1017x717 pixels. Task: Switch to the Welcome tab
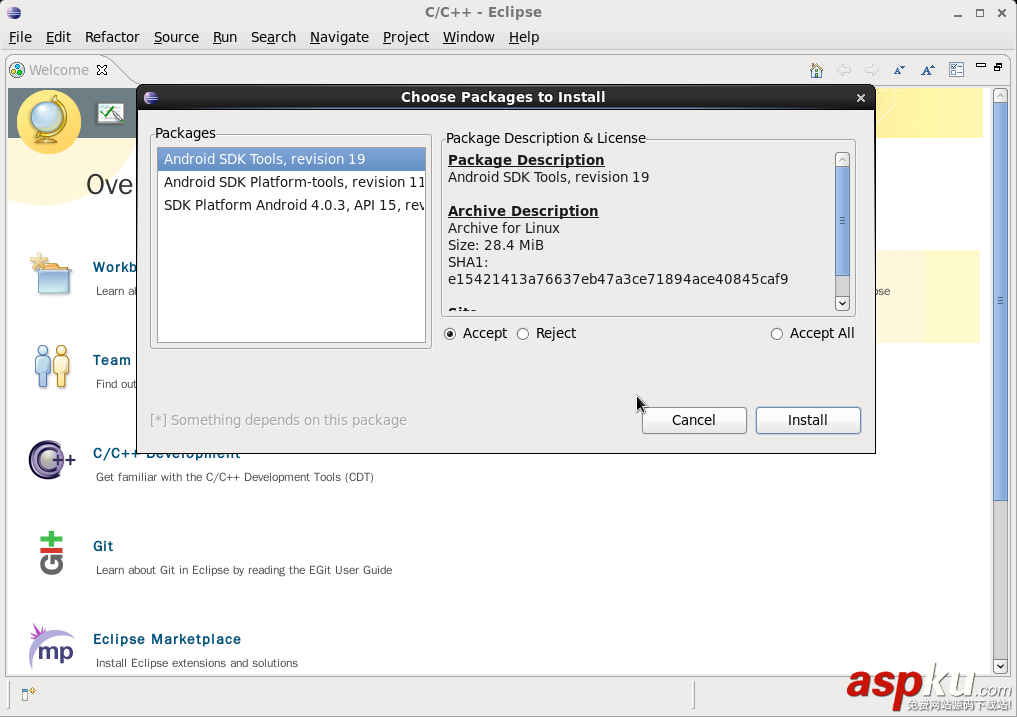[x=58, y=70]
